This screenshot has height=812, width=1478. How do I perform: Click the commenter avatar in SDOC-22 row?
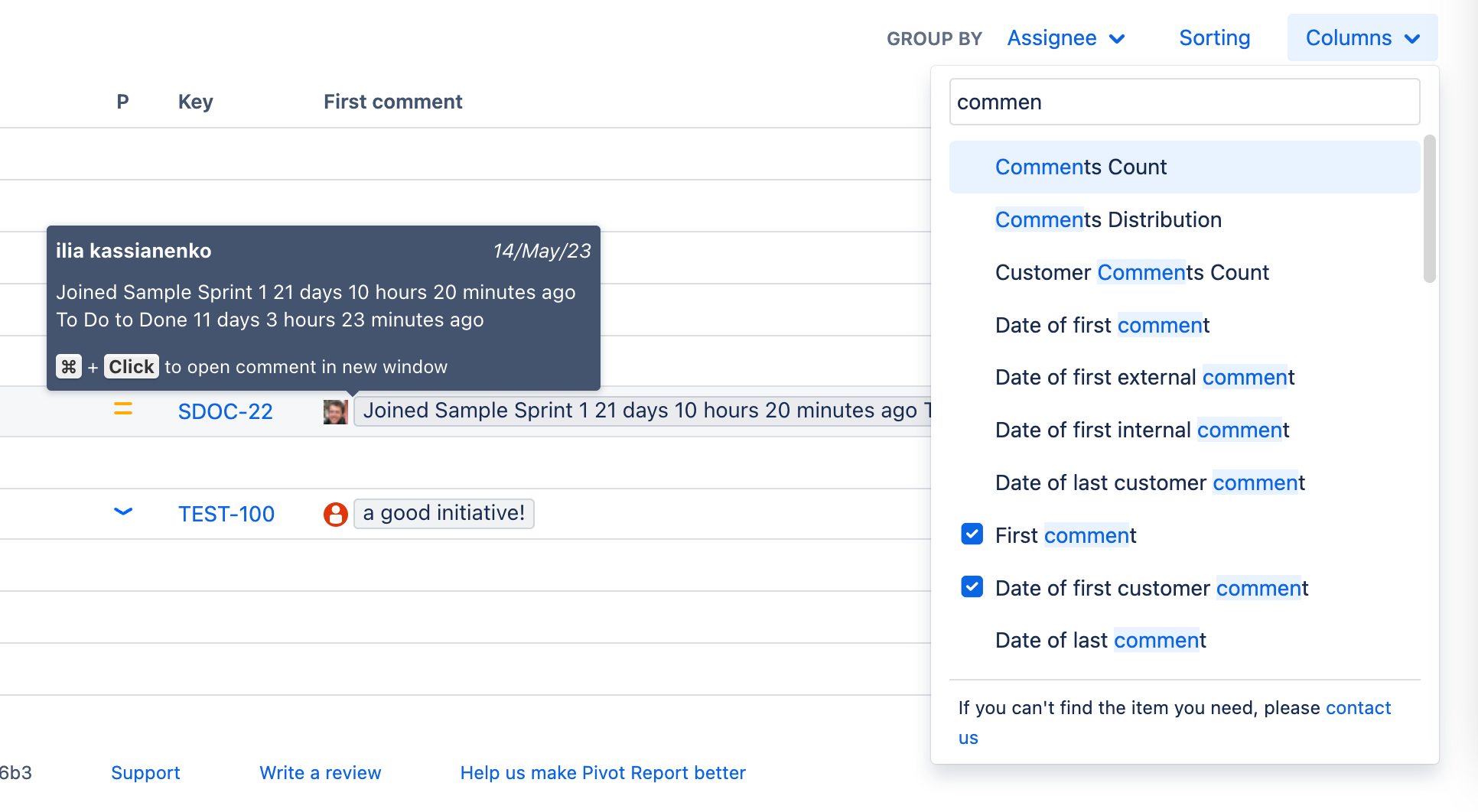(x=335, y=411)
